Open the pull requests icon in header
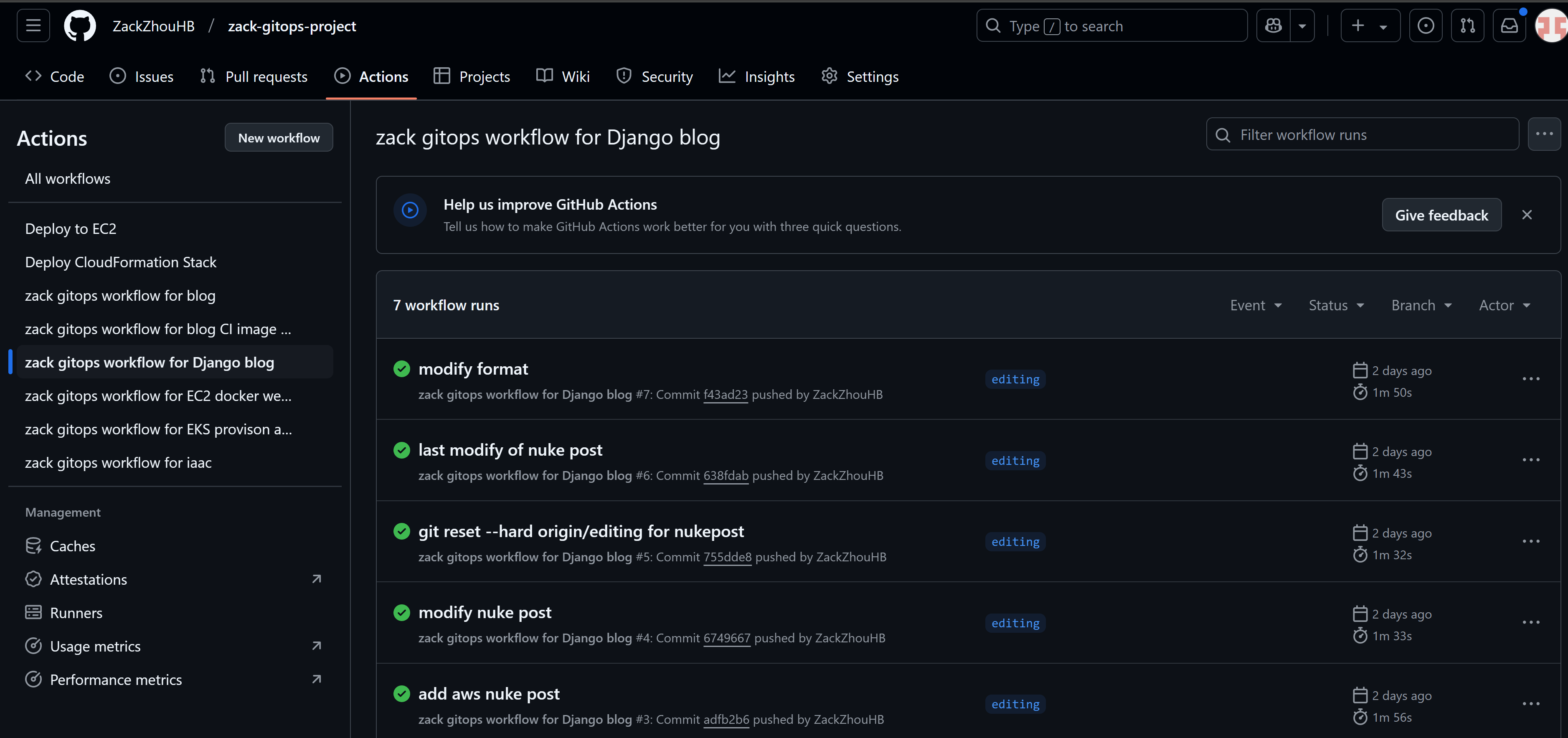This screenshot has height=738, width=1568. tap(1467, 25)
